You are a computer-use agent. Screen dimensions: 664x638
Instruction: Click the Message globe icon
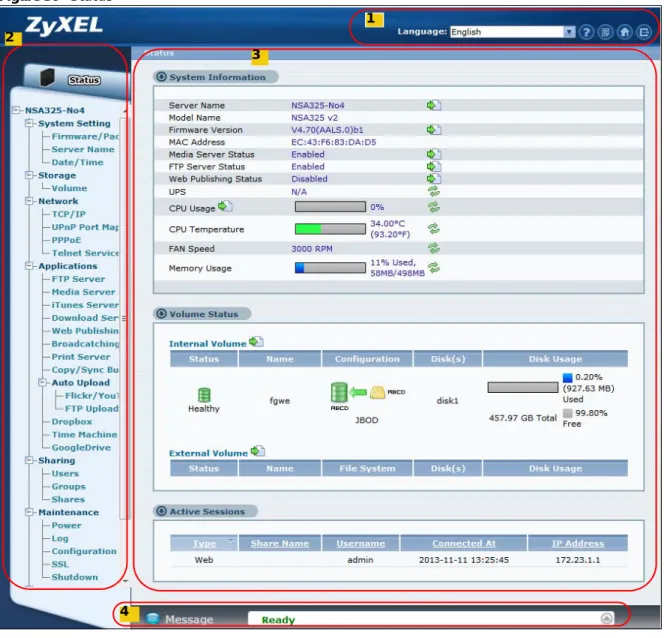pyautogui.click(x=152, y=619)
